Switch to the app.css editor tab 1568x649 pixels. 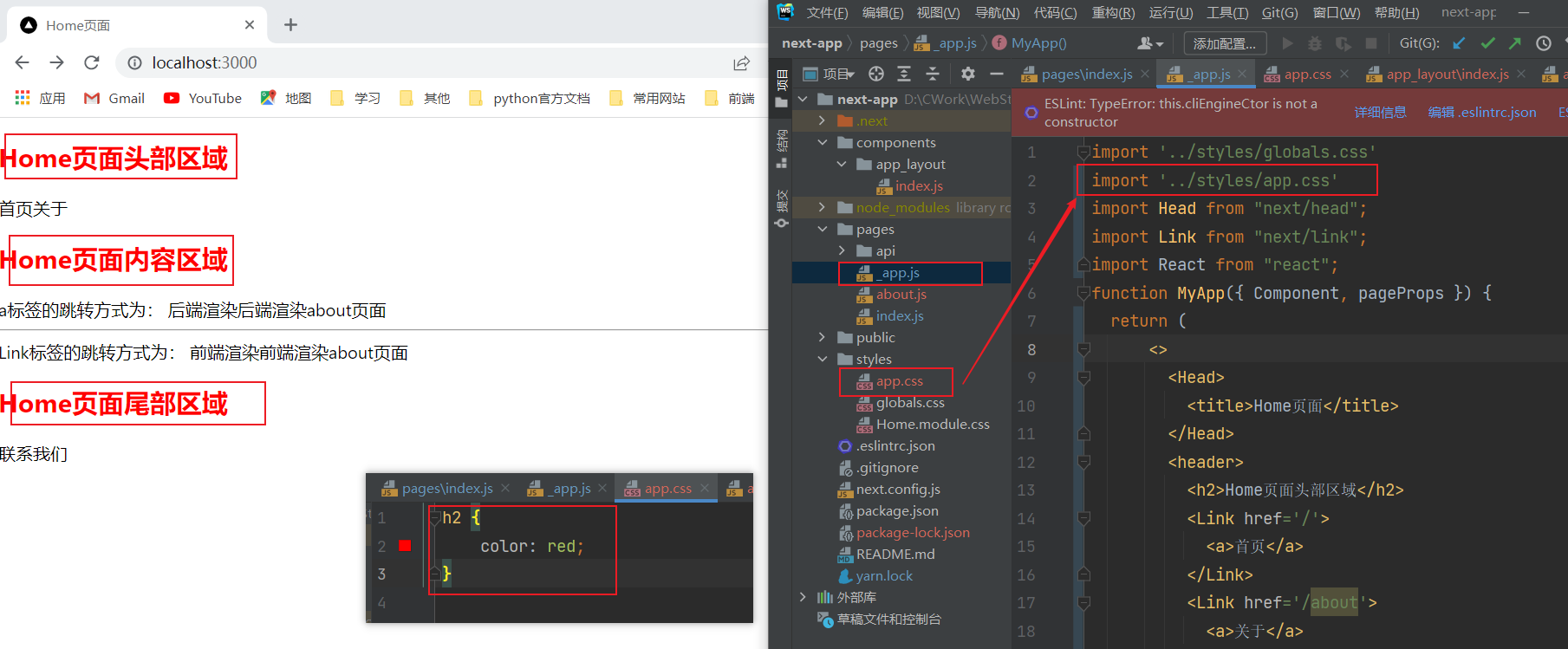click(1307, 75)
